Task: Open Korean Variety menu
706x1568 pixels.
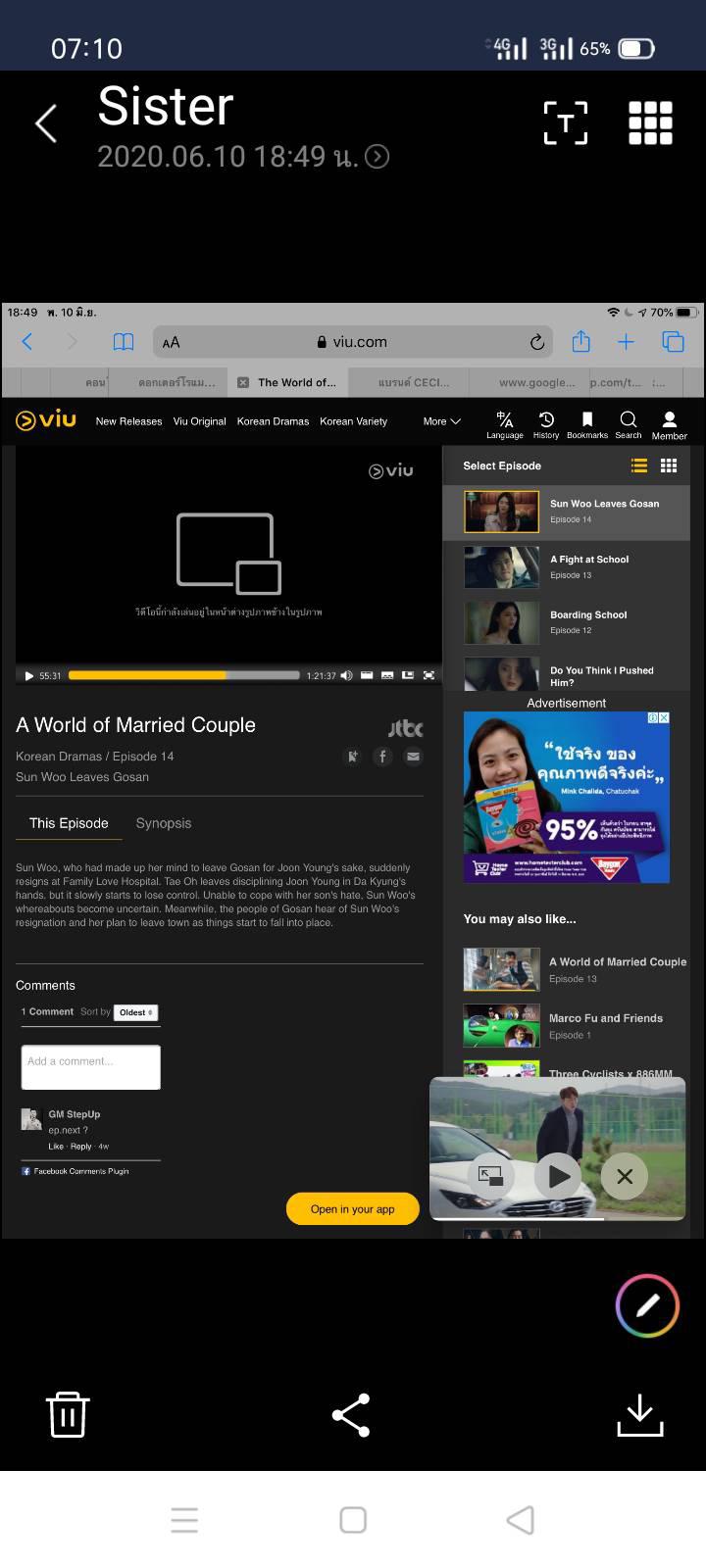Action: (x=353, y=421)
